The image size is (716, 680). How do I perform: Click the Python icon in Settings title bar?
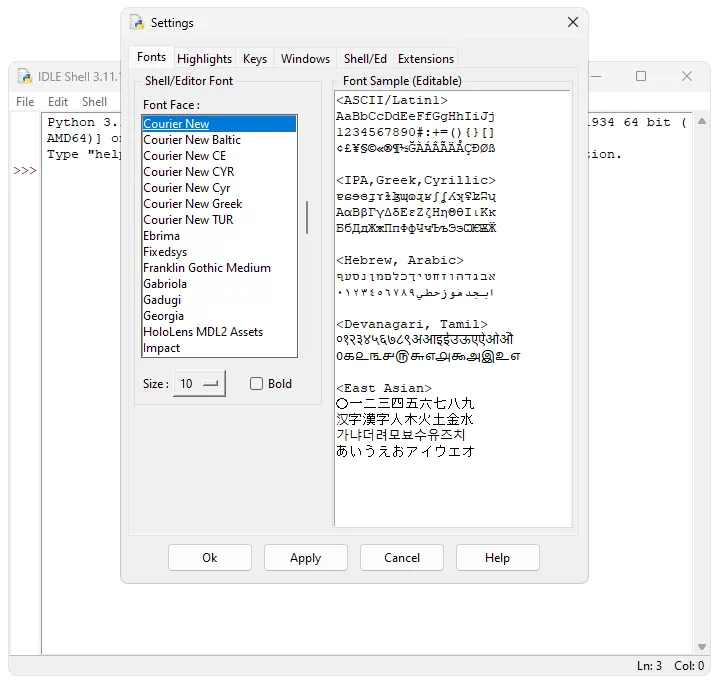point(137,22)
